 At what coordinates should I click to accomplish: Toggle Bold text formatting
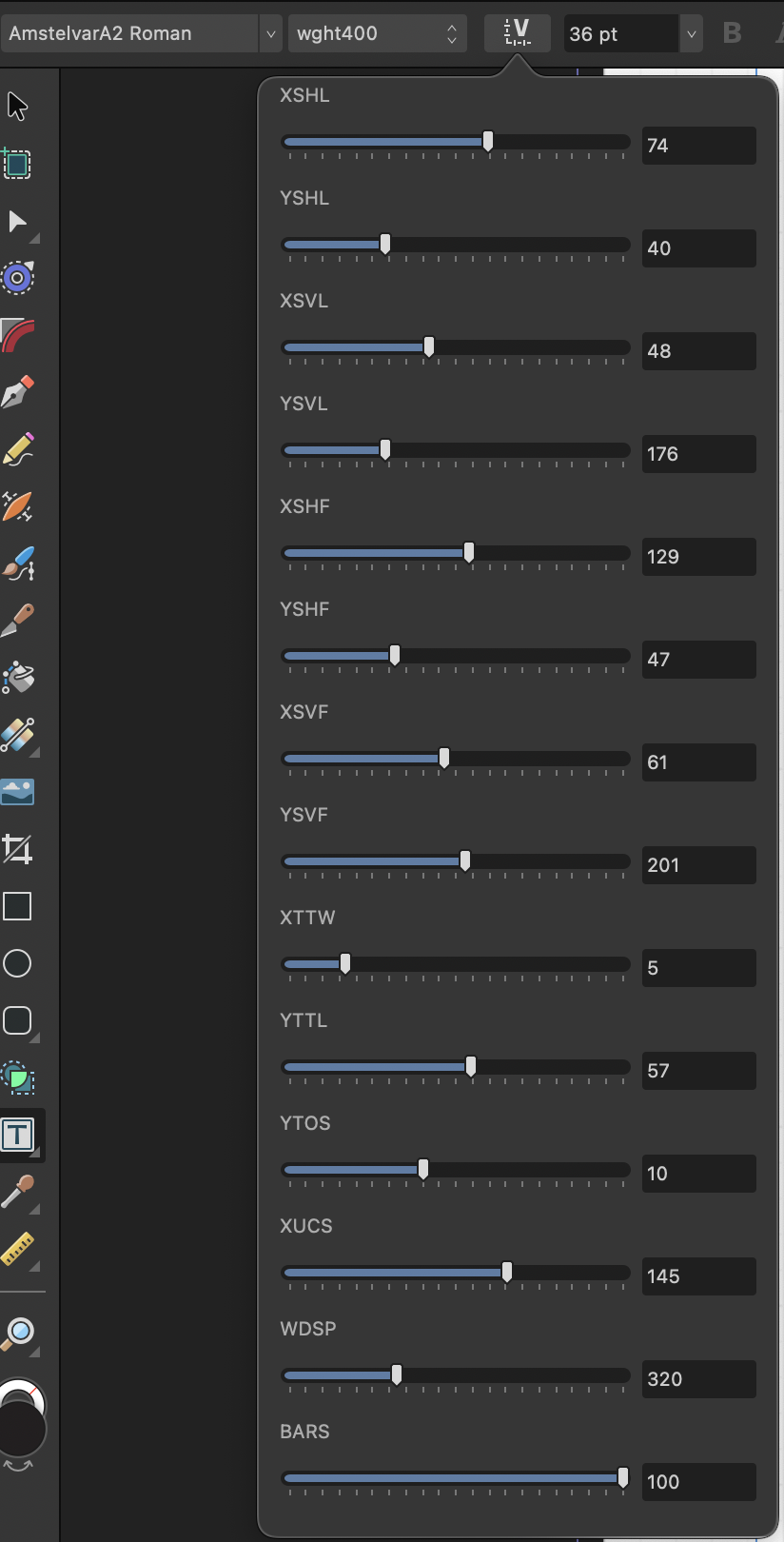point(732,33)
